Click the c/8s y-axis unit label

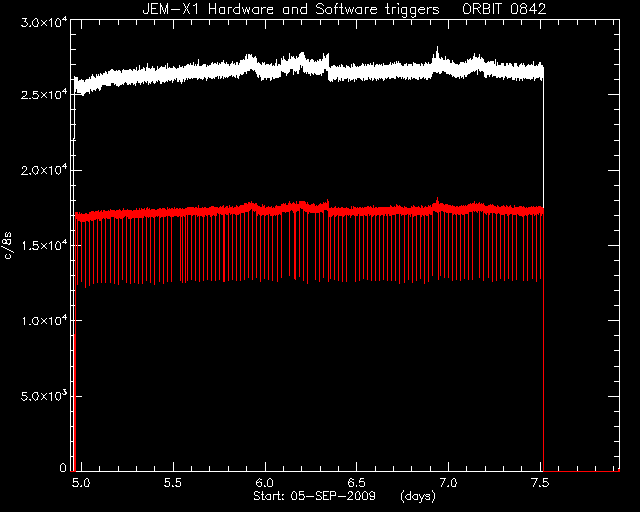point(8,246)
